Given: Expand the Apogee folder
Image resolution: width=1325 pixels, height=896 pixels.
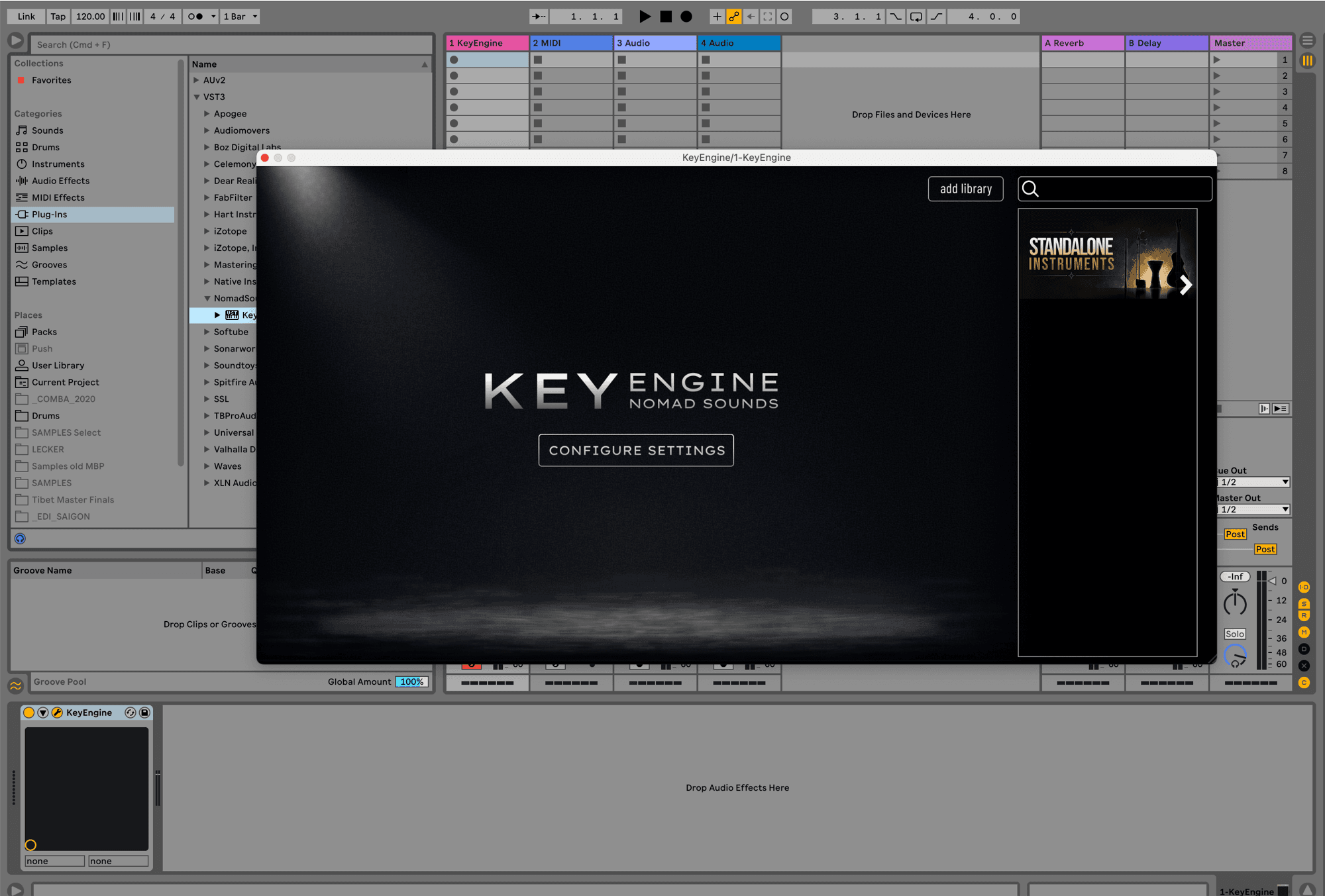Looking at the screenshot, I should click(207, 114).
